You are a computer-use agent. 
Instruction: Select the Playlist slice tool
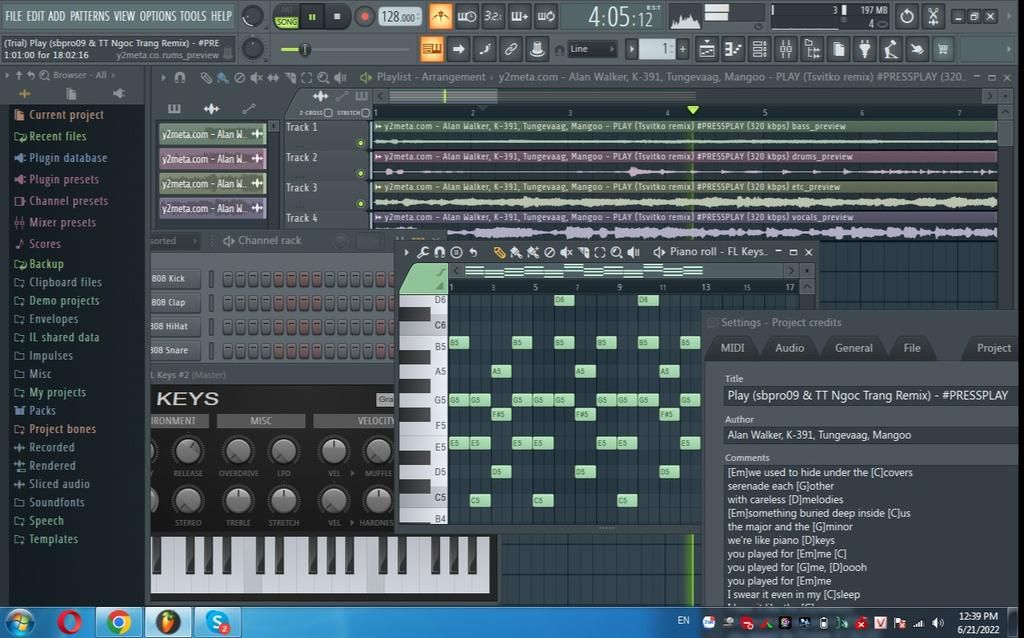tap(290, 78)
